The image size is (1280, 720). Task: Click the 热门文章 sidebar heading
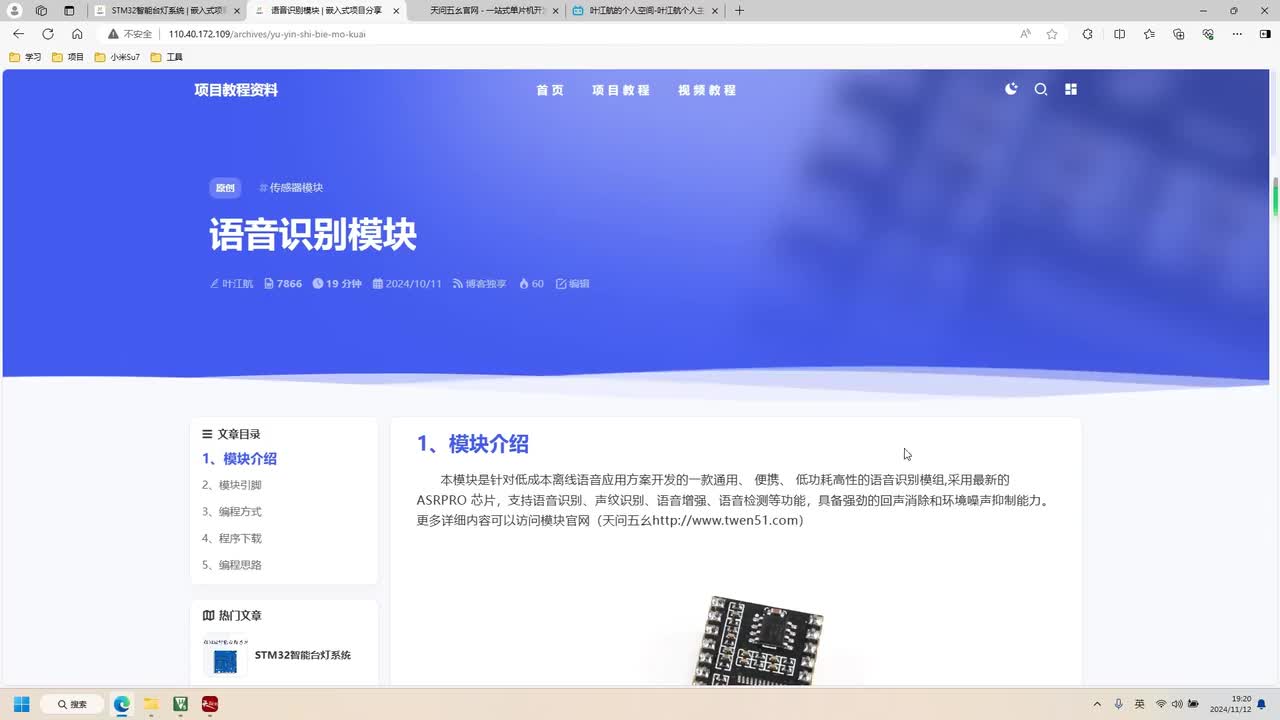[232, 616]
